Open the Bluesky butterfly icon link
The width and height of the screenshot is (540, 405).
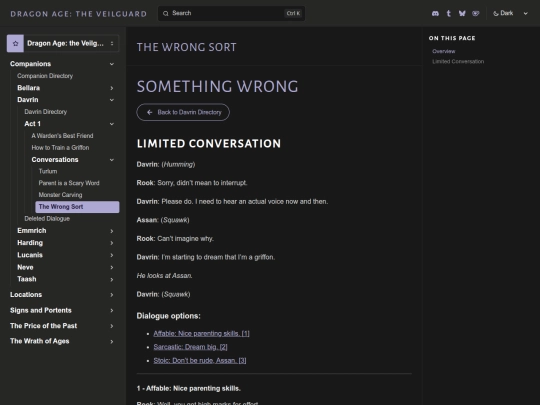coord(462,13)
